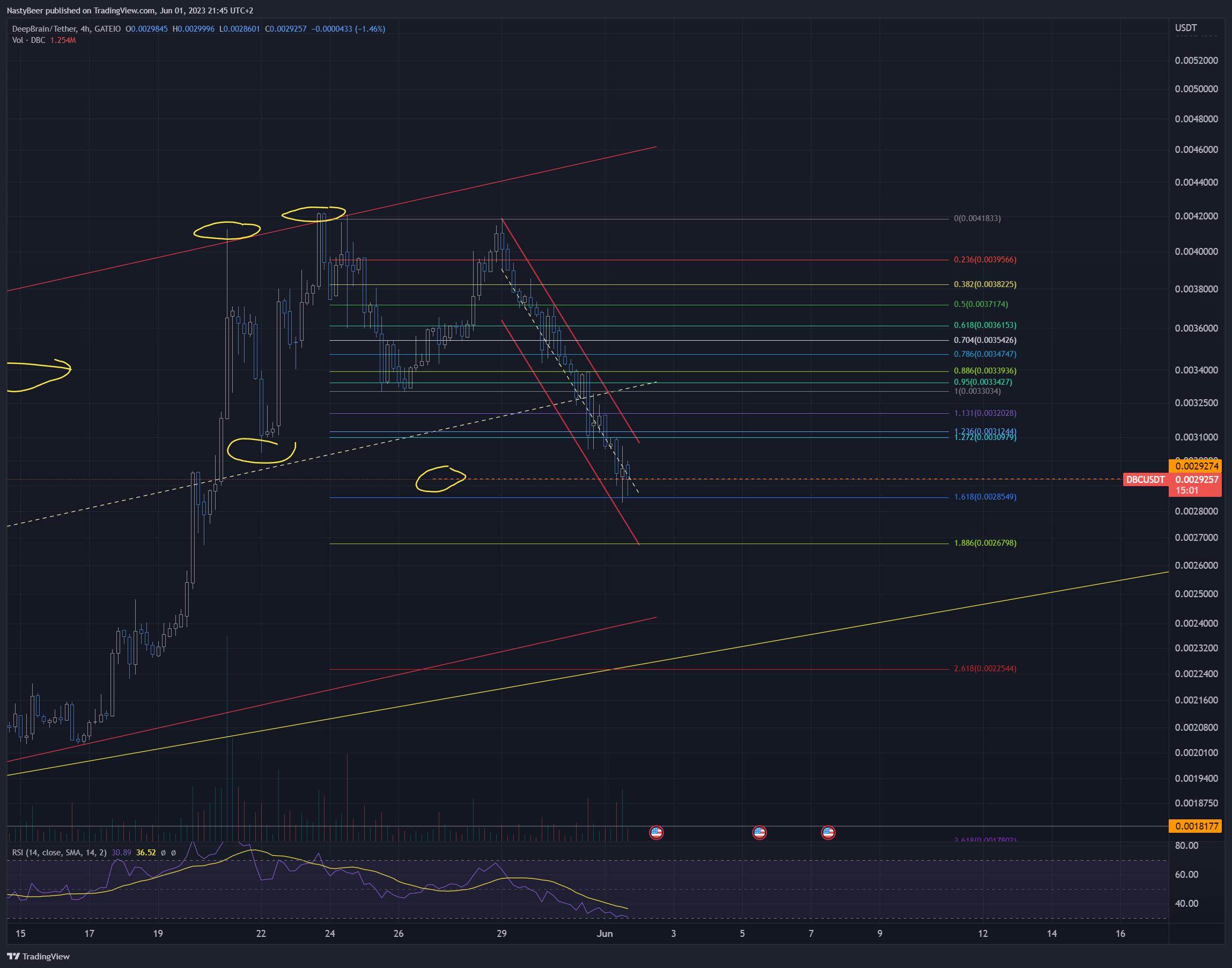The width and height of the screenshot is (1232, 968).
Task: Click the USDT currency label above price axis
Action: coord(1185,28)
